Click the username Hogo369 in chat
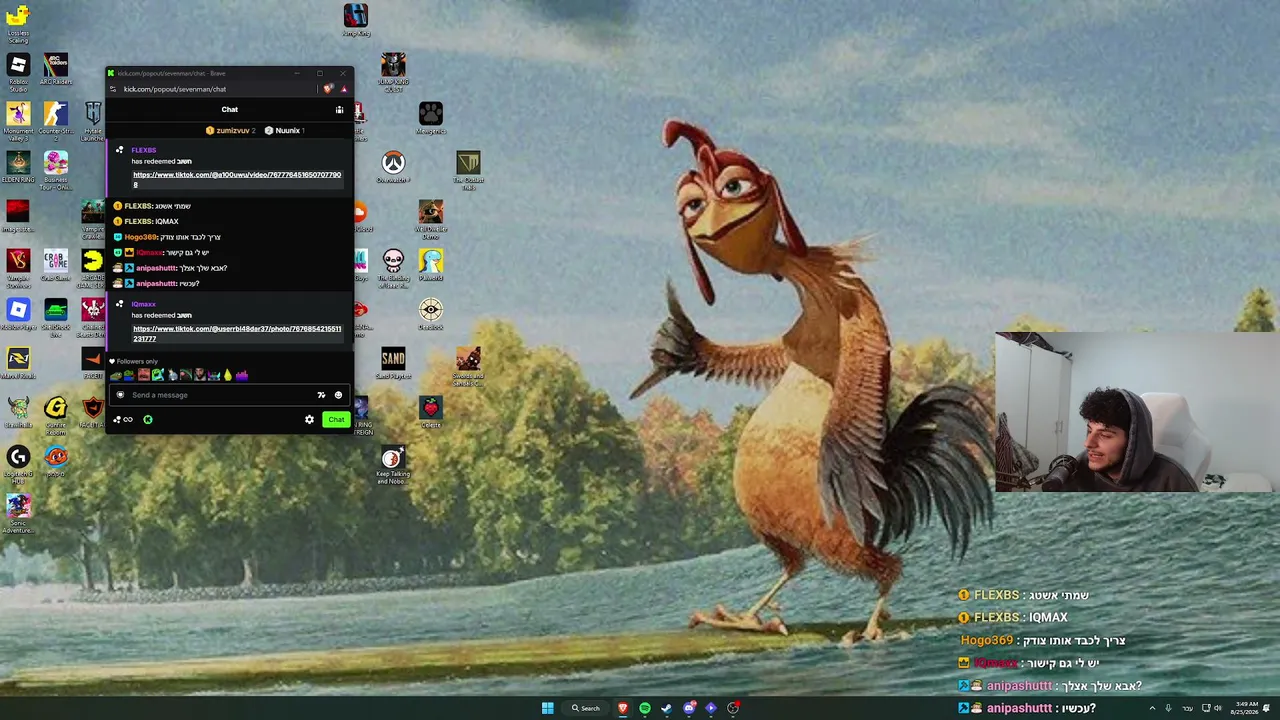Screen dimensions: 1280x720 point(141,237)
